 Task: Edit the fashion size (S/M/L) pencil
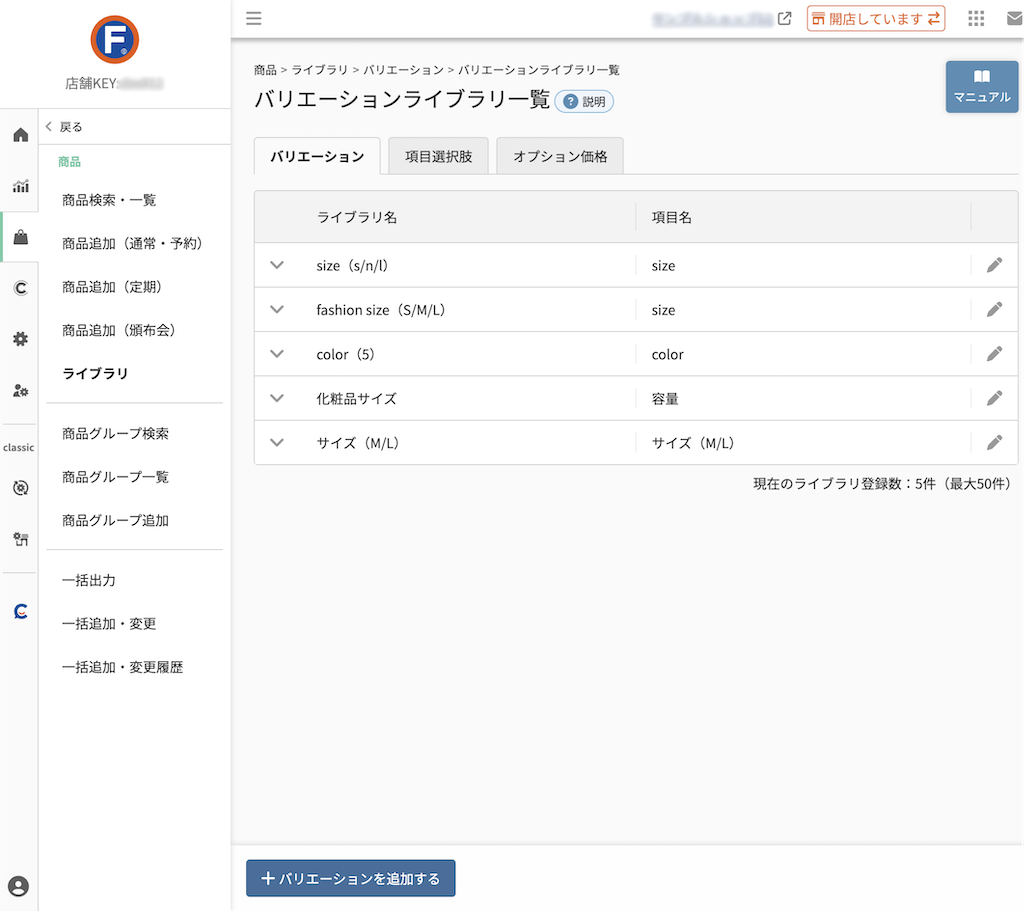pos(994,310)
